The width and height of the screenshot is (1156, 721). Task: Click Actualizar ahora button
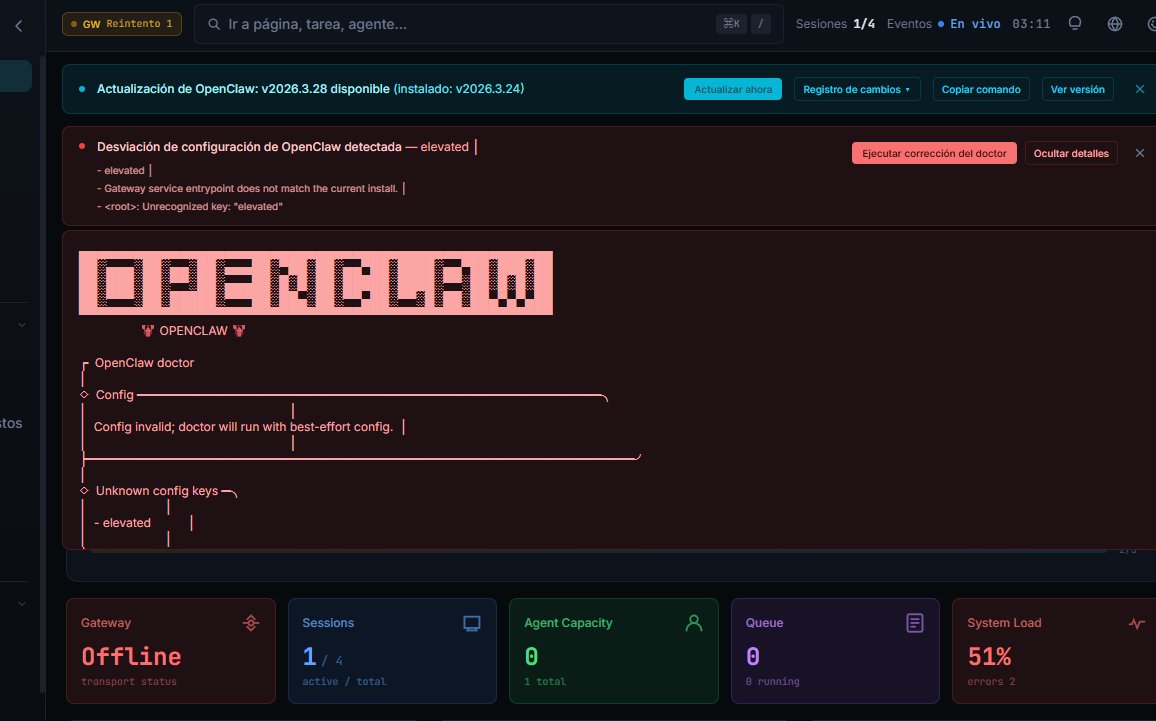[733, 89]
